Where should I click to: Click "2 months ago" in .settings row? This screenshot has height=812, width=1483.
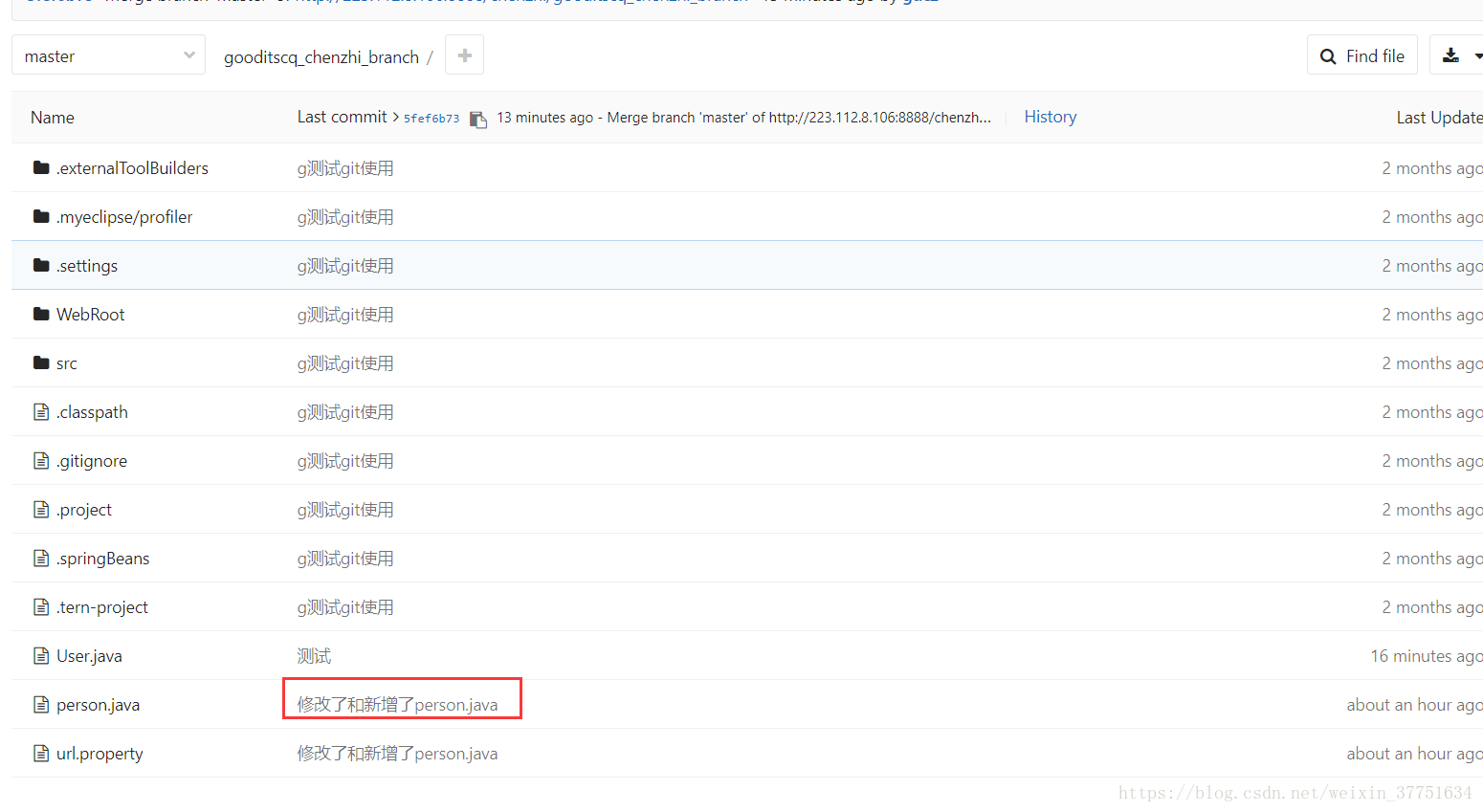coord(1432,266)
